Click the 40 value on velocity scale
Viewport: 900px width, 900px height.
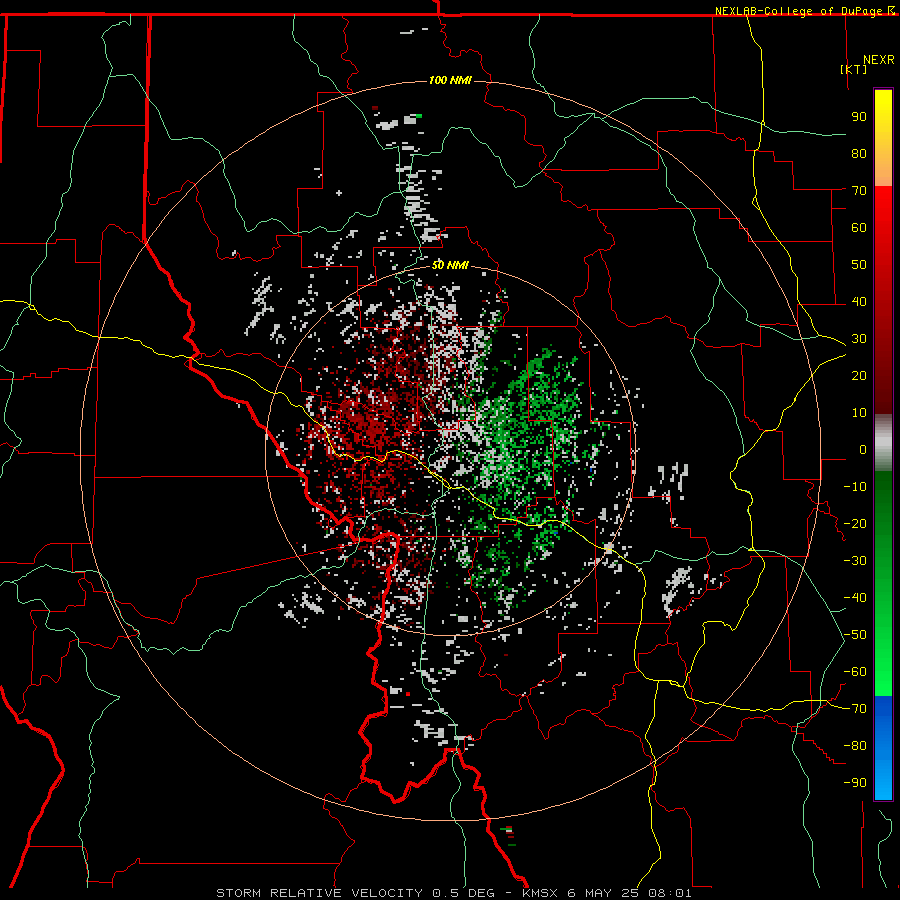pos(859,302)
